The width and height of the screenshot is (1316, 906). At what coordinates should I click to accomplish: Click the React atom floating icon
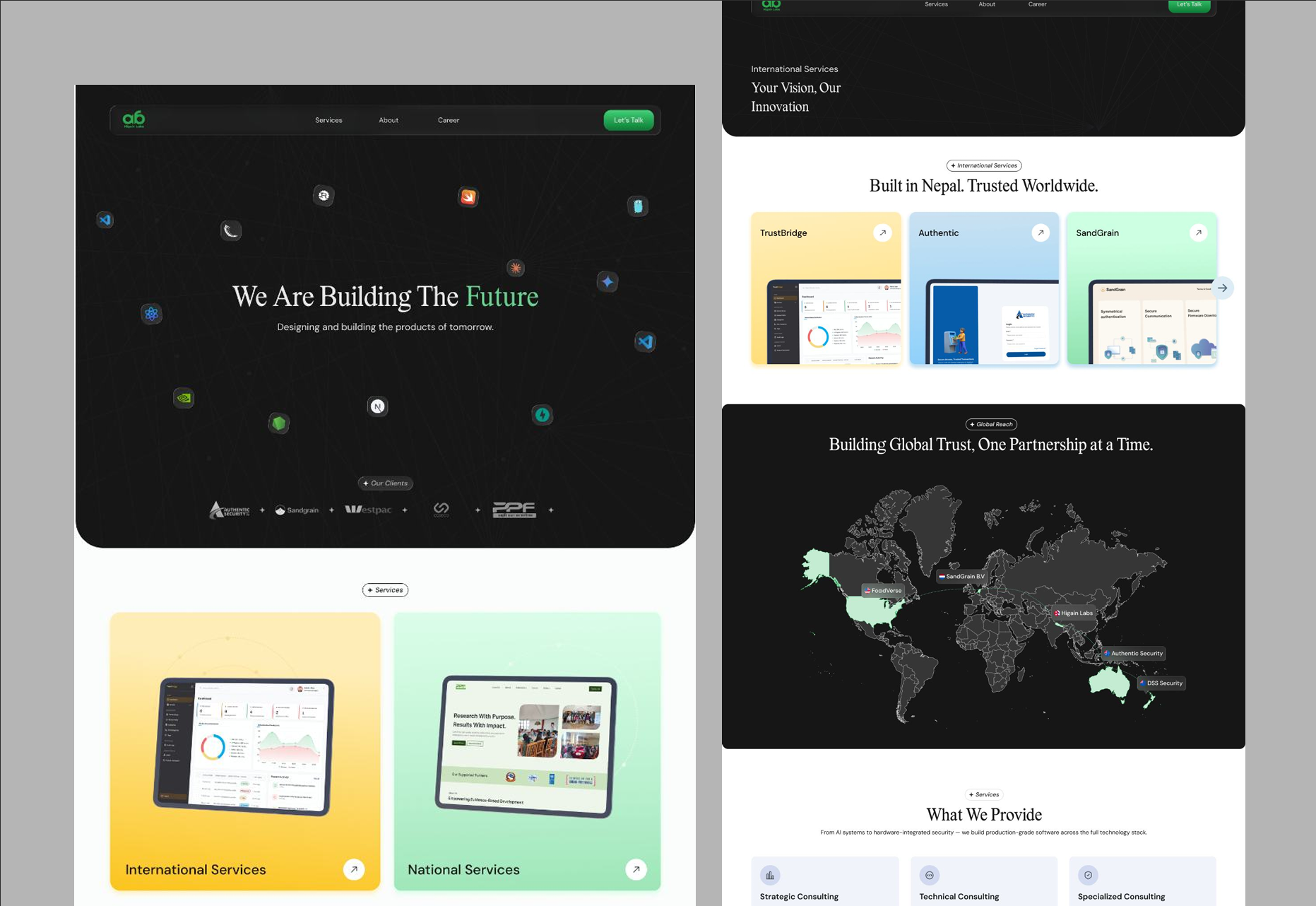151,314
